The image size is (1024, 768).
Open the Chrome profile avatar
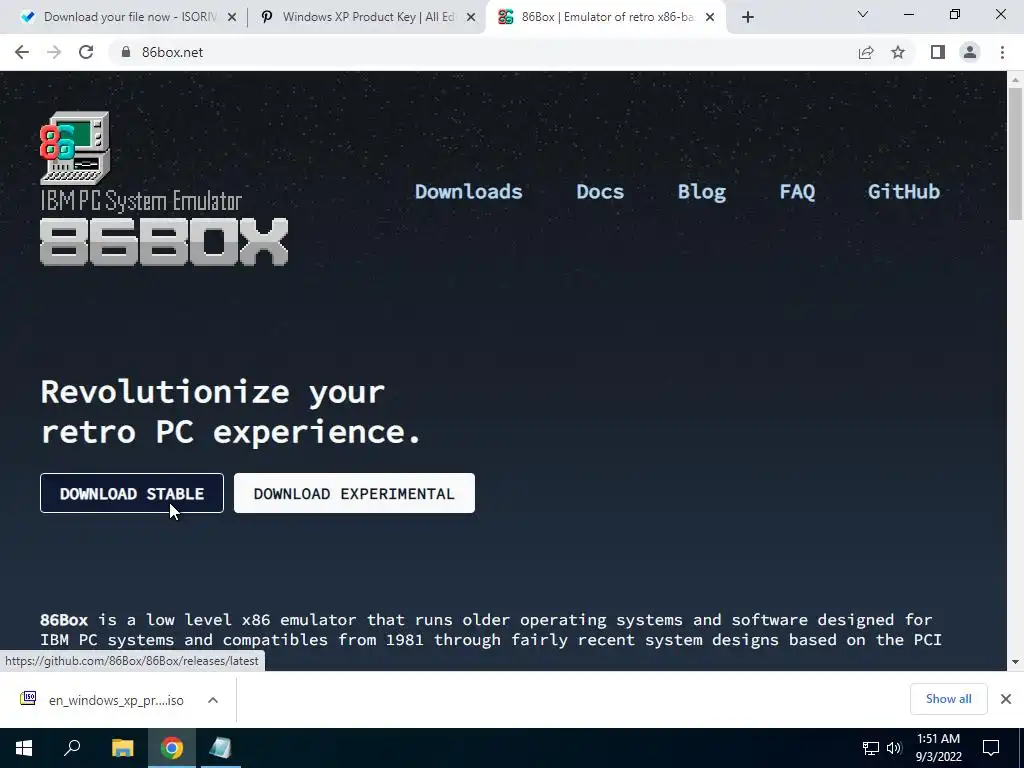tap(970, 52)
